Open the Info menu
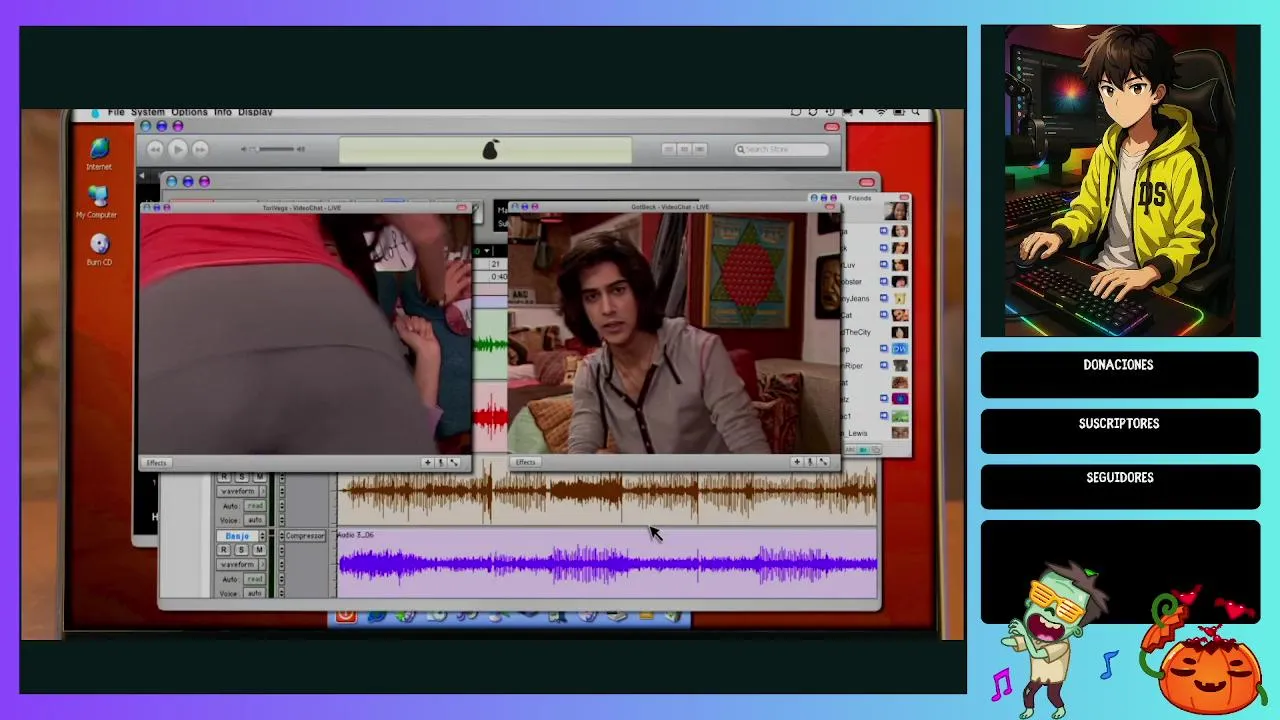The height and width of the screenshot is (720, 1280). 222,112
